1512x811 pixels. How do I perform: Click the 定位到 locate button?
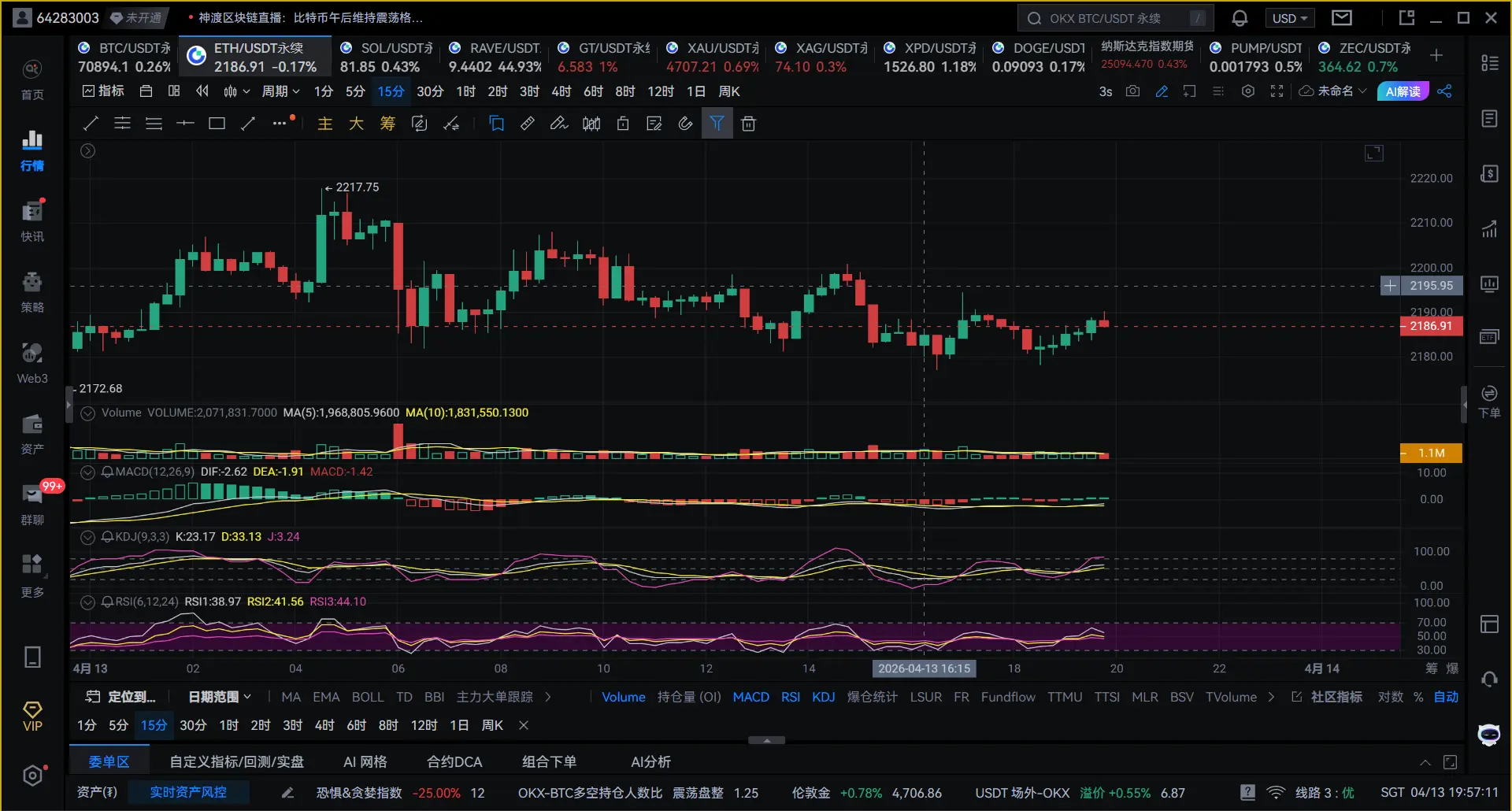[120, 697]
